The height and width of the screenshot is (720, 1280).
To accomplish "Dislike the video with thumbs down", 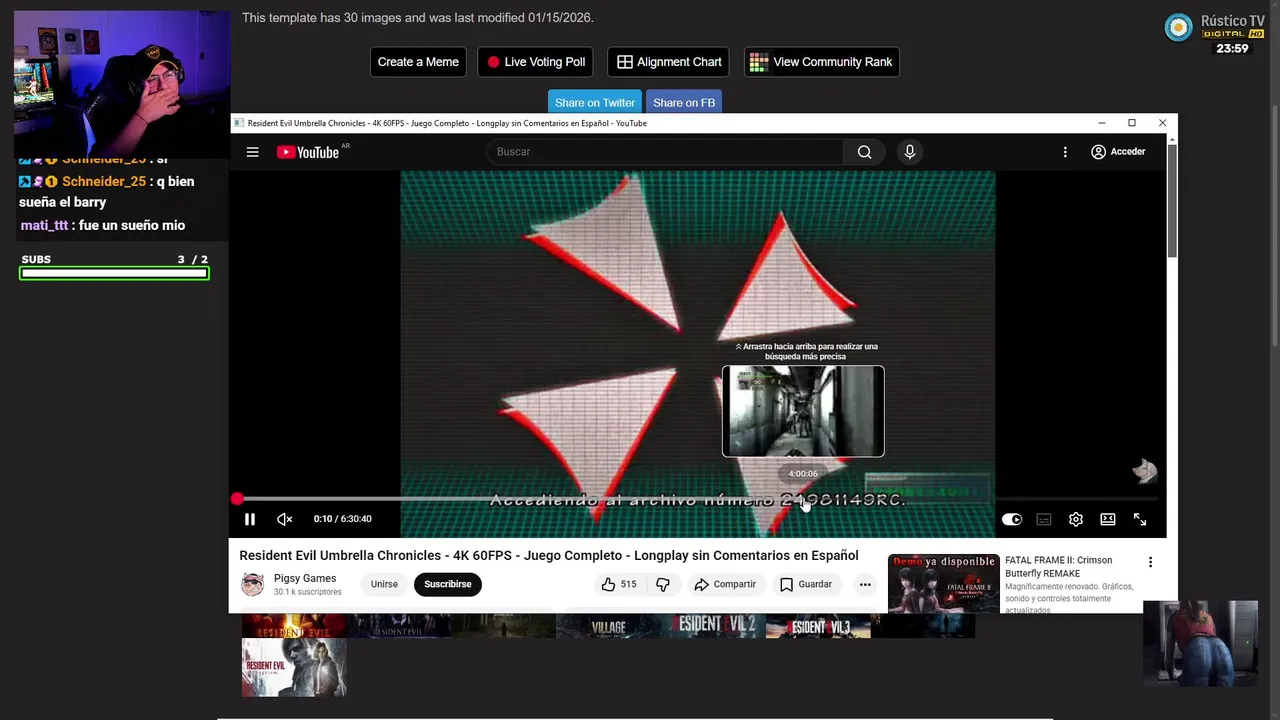I will click(x=663, y=584).
